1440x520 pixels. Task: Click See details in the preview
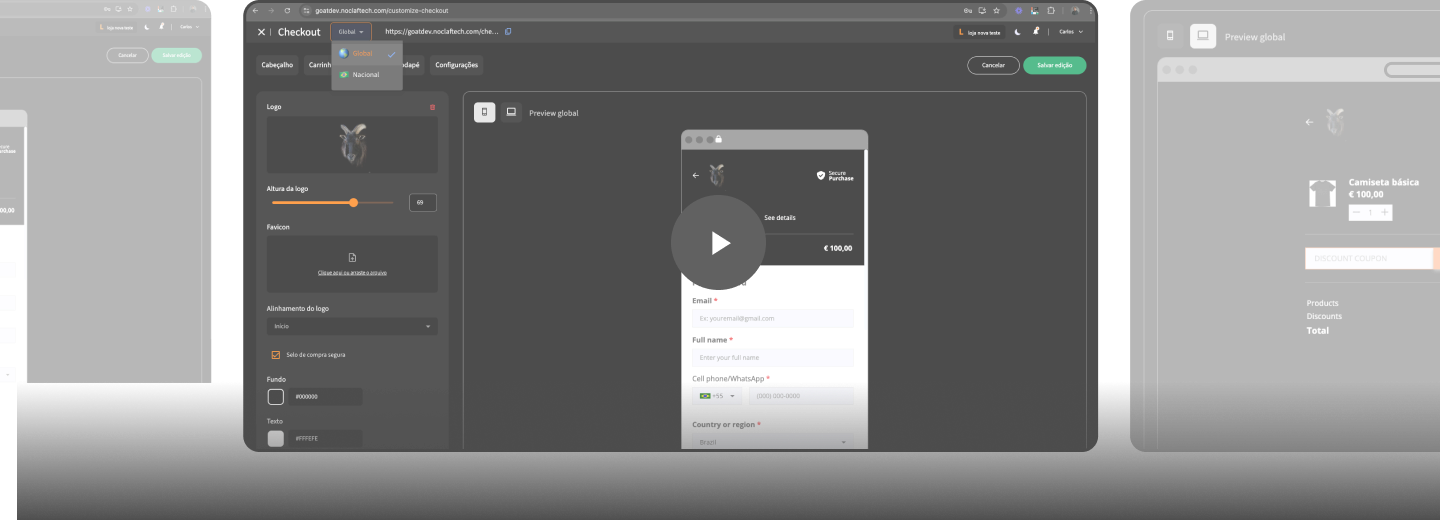point(780,217)
